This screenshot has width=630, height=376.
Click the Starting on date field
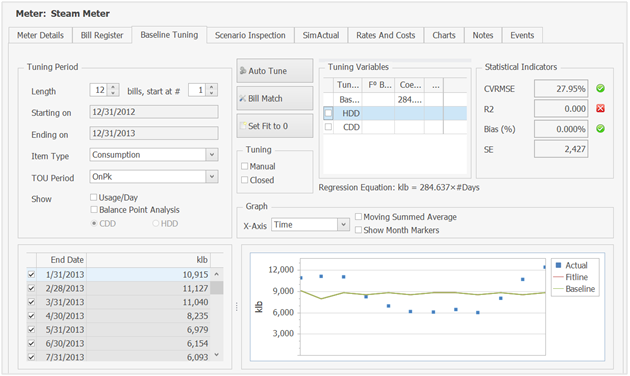154,112
